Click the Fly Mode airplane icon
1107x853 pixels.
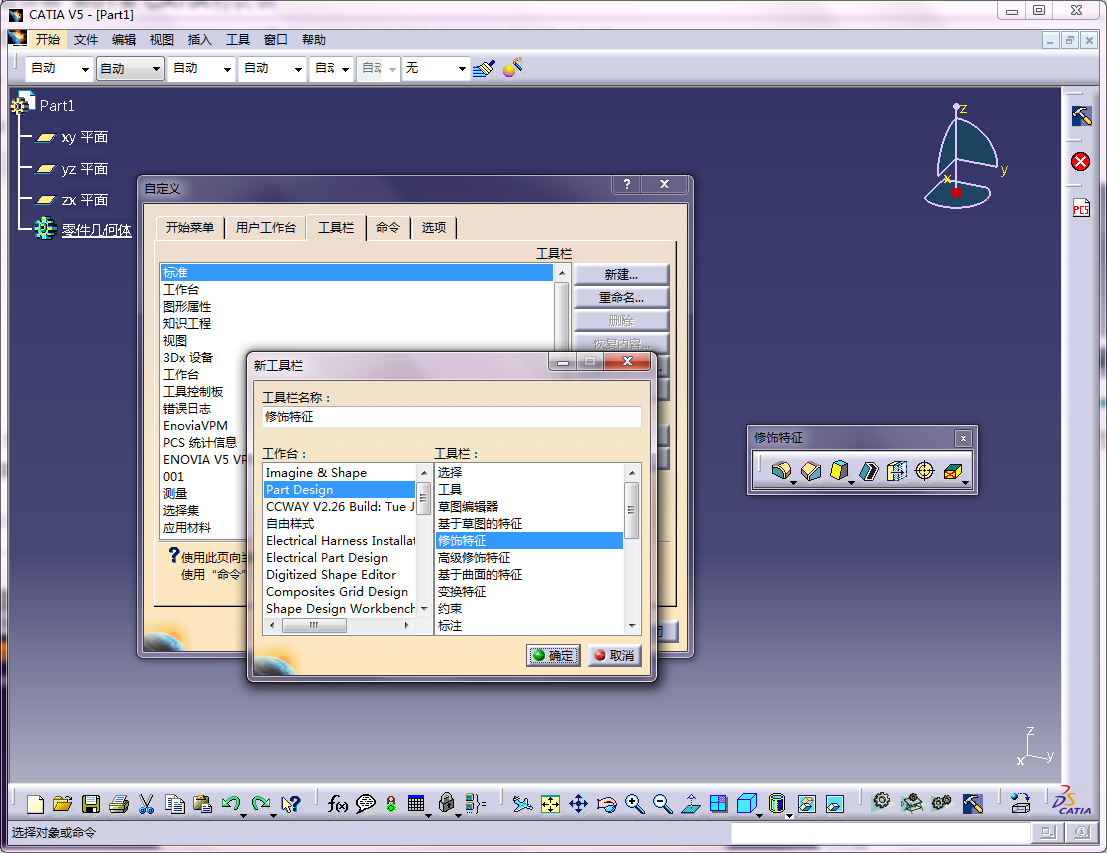point(522,804)
